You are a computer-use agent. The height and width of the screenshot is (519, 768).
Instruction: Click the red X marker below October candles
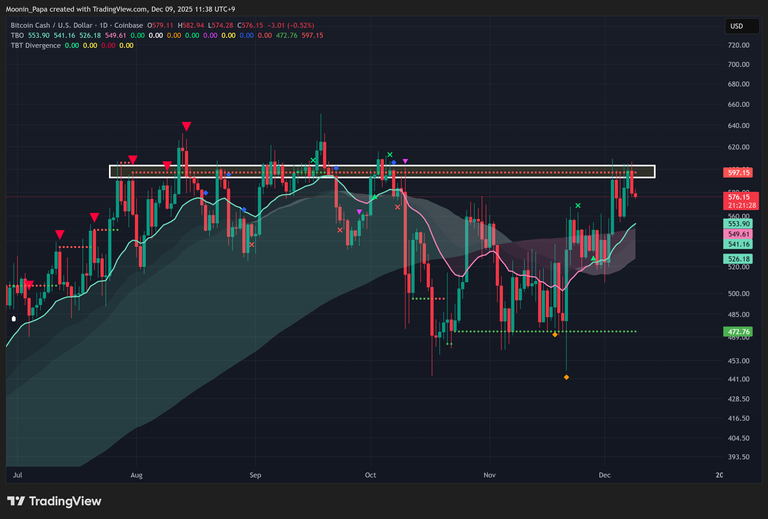(x=398, y=207)
